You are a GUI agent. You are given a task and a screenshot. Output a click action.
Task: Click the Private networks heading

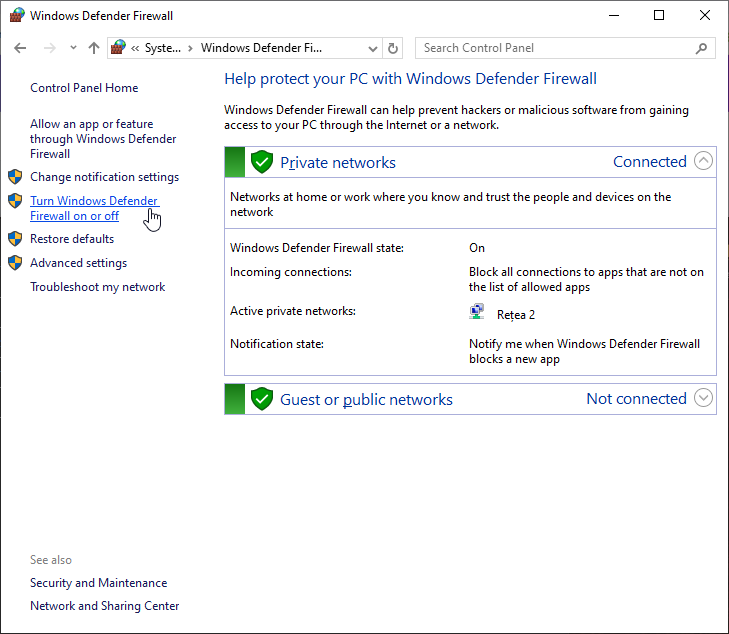[338, 163]
